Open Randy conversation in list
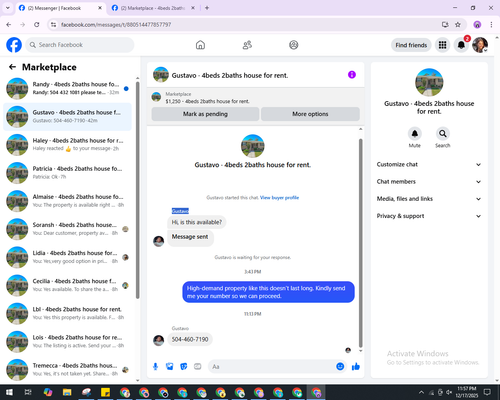500x400 pixels. coord(67,88)
